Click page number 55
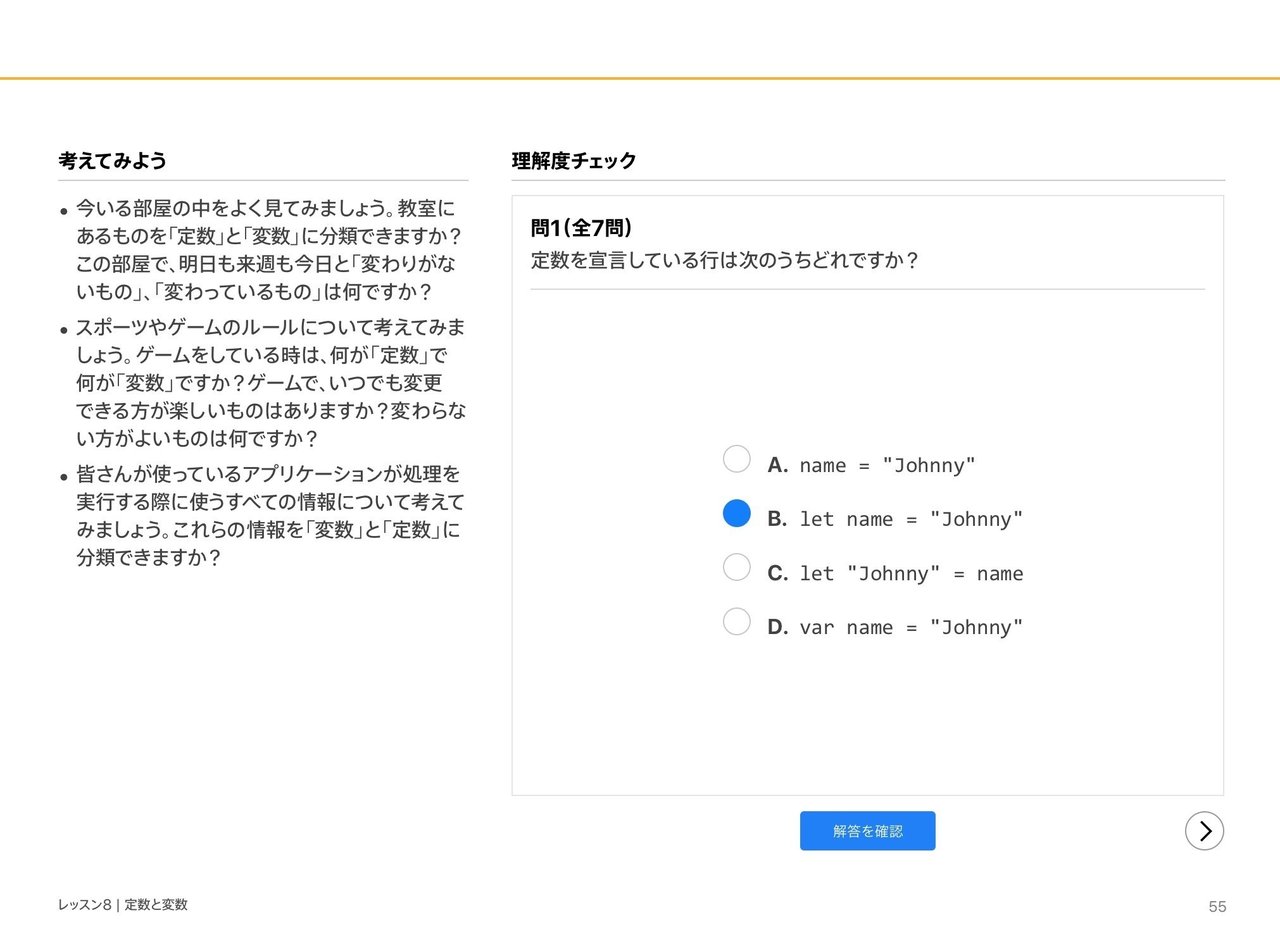Image resolution: width=1280 pixels, height=934 pixels. point(1217,907)
